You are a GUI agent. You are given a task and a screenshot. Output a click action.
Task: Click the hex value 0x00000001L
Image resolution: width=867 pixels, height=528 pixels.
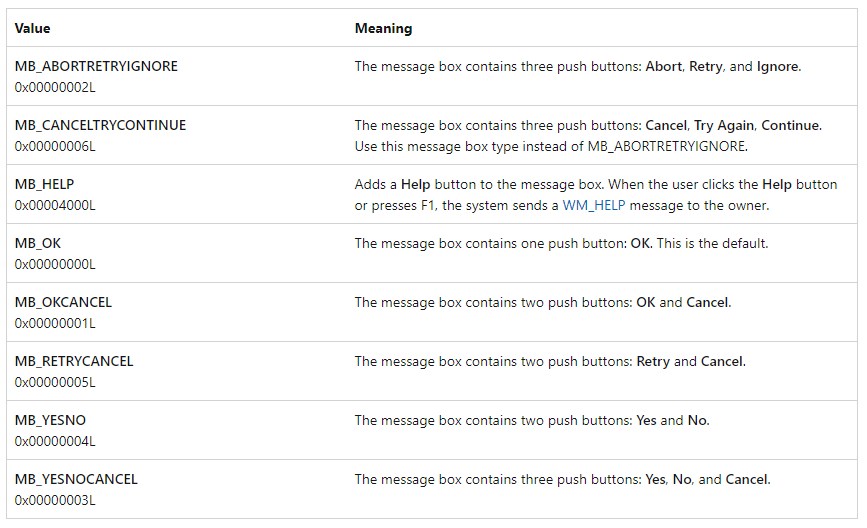tap(55, 323)
